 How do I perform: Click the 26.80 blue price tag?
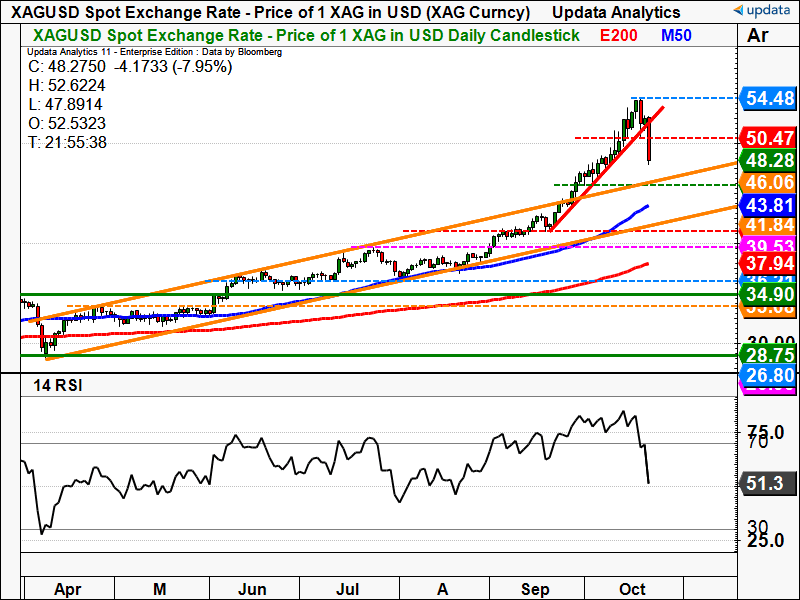[x=767, y=374]
